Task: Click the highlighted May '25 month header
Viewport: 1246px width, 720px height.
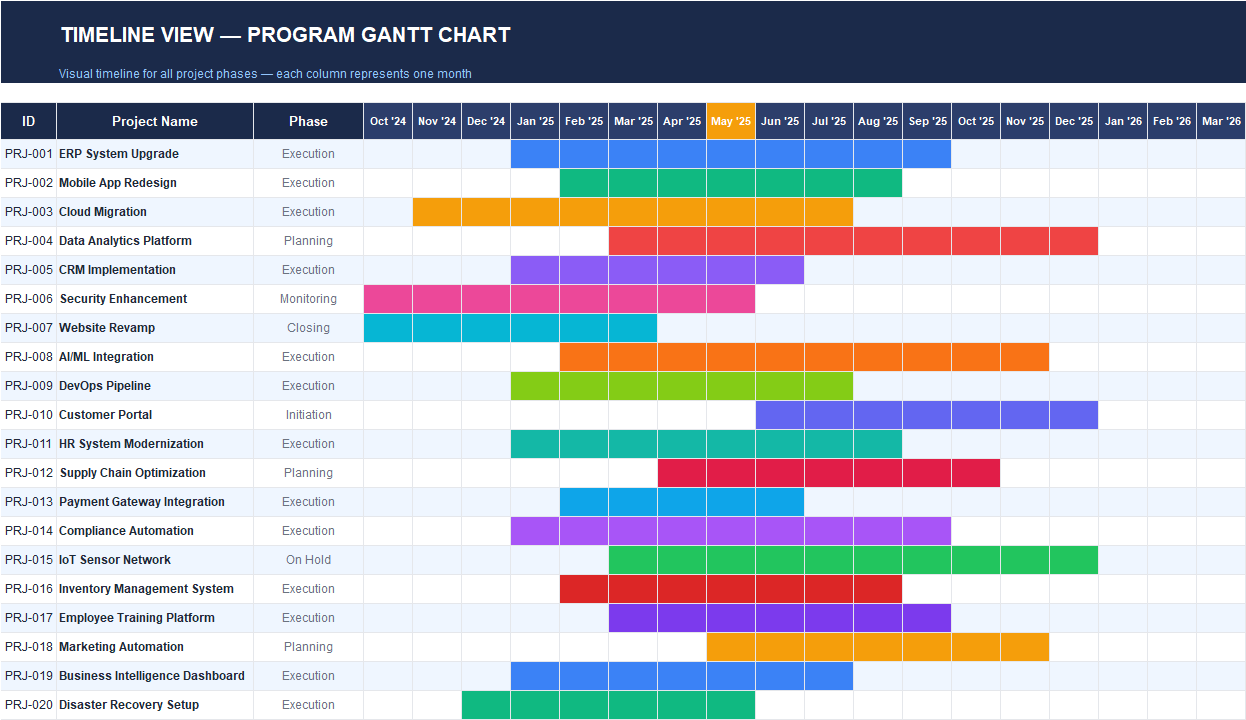Action: (731, 121)
